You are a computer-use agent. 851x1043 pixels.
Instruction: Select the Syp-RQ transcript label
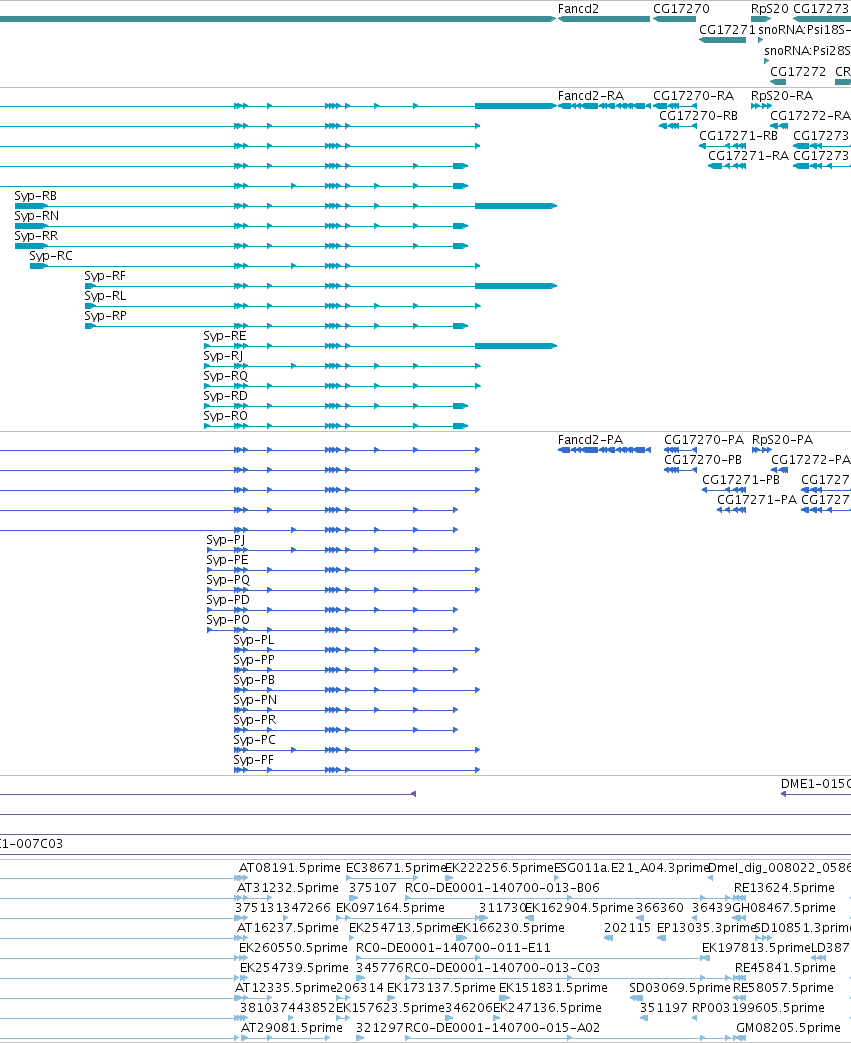click(x=225, y=376)
